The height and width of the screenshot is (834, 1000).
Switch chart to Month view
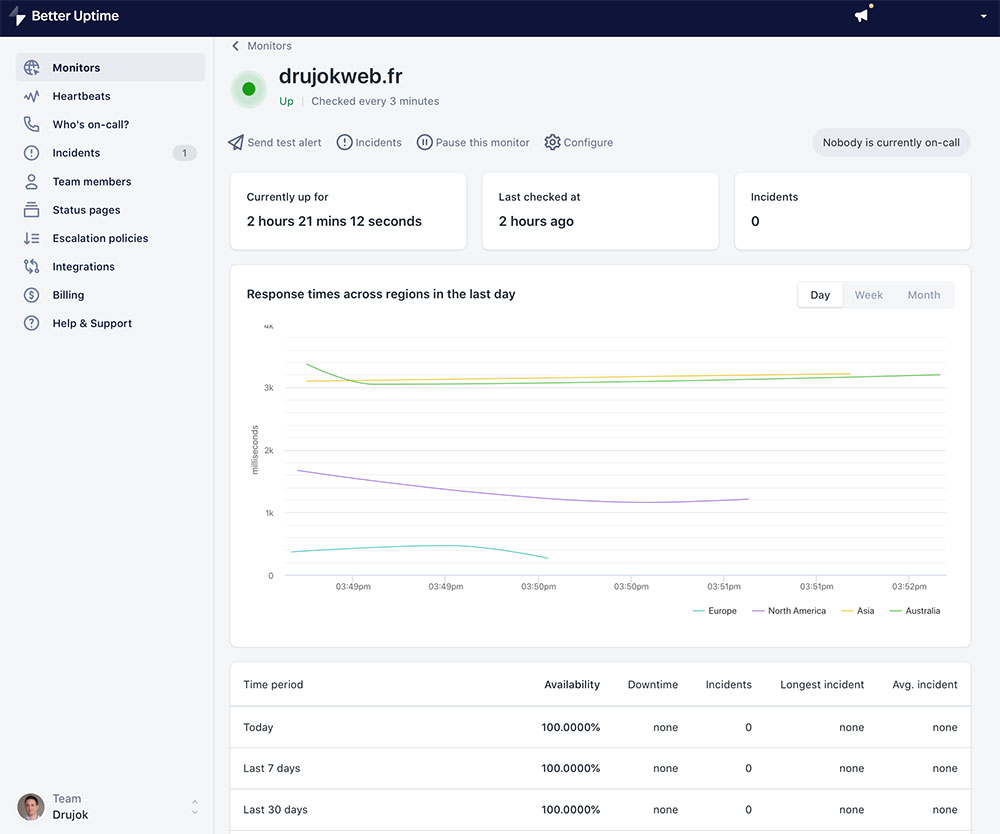(x=923, y=295)
